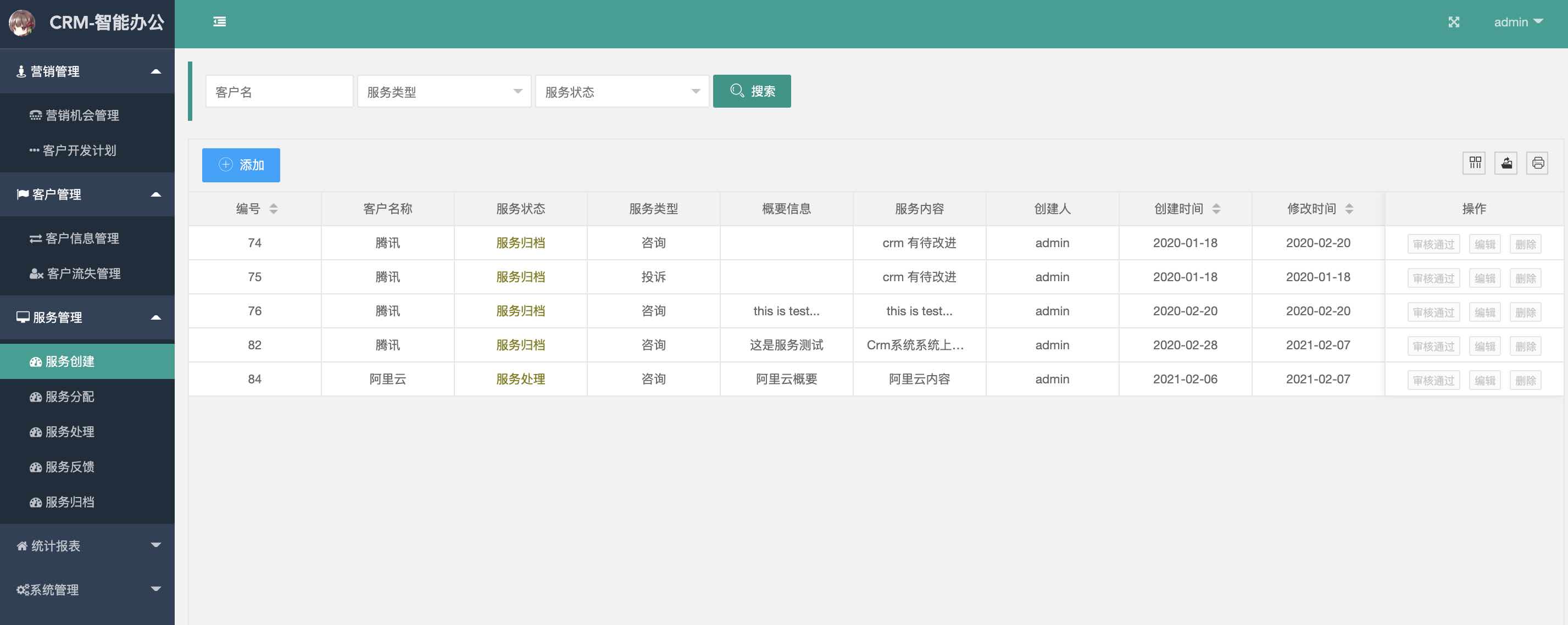Viewport: 1568px width, 625px height.
Task: Click the user avatar in the sidebar header
Action: click(23, 24)
